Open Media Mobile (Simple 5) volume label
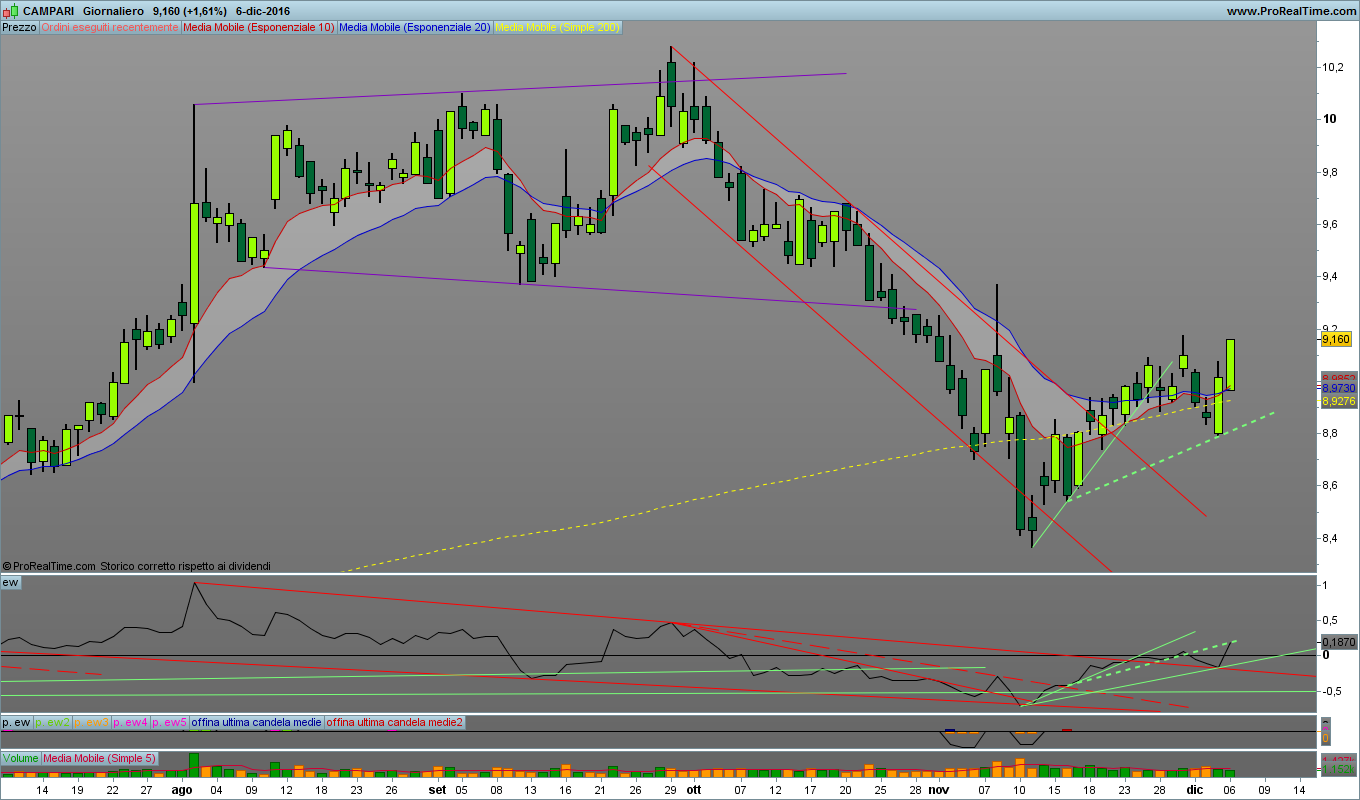The height and width of the screenshot is (800, 1360). tap(99, 758)
